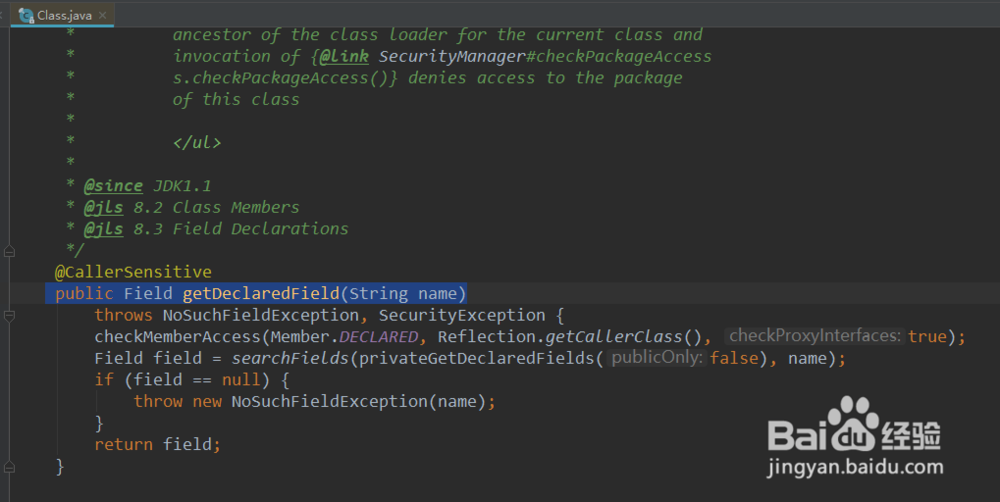
Task: Select the Class.java tab
Action: pyautogui.click(x=64, y=16)
